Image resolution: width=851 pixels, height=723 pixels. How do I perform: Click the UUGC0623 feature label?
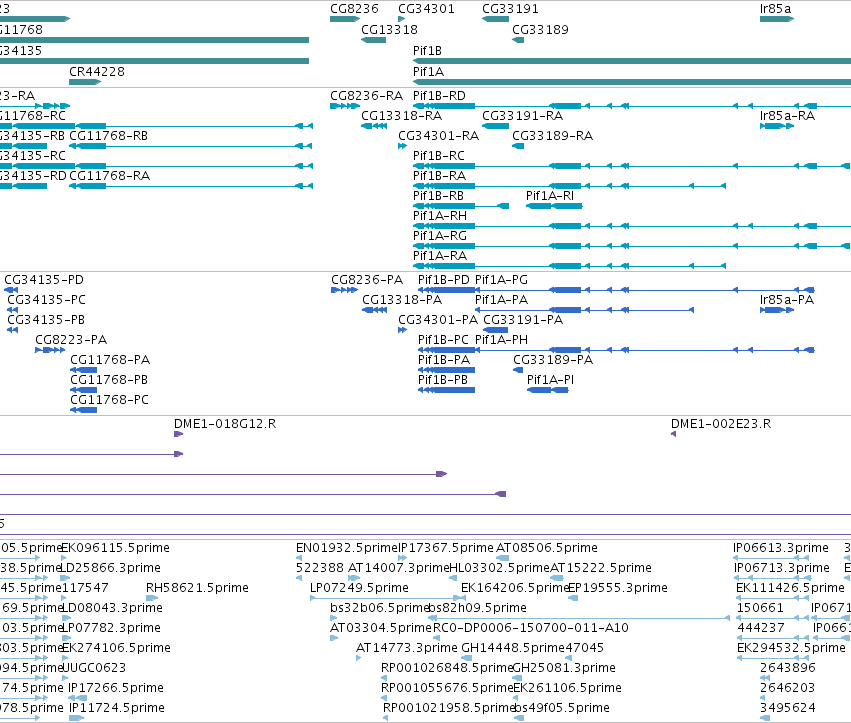tap(94, 668)
